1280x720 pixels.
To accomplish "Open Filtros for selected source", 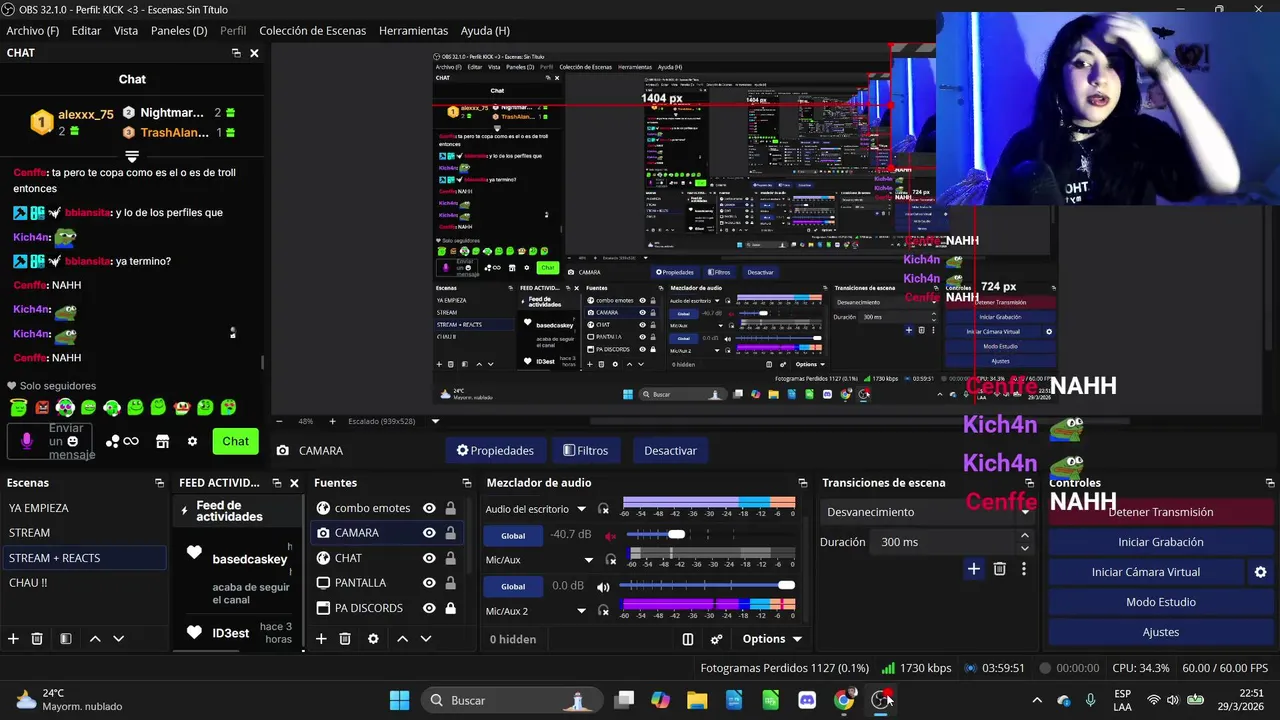I will [586, 451].
